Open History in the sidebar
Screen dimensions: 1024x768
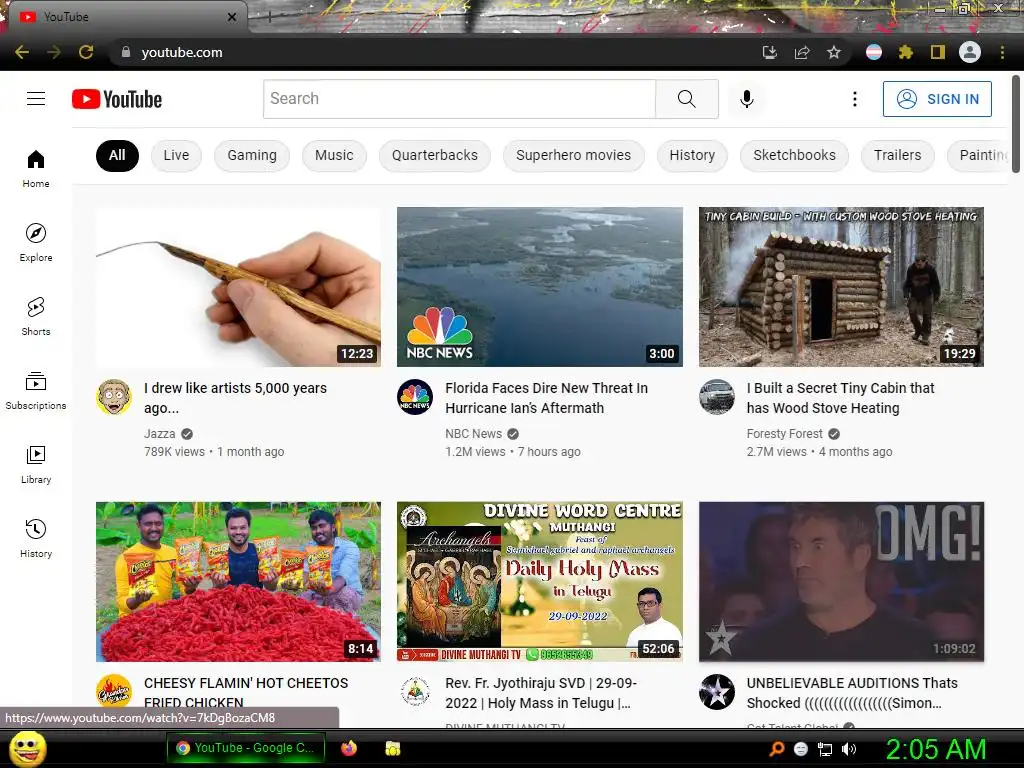(x=36, y=538)
